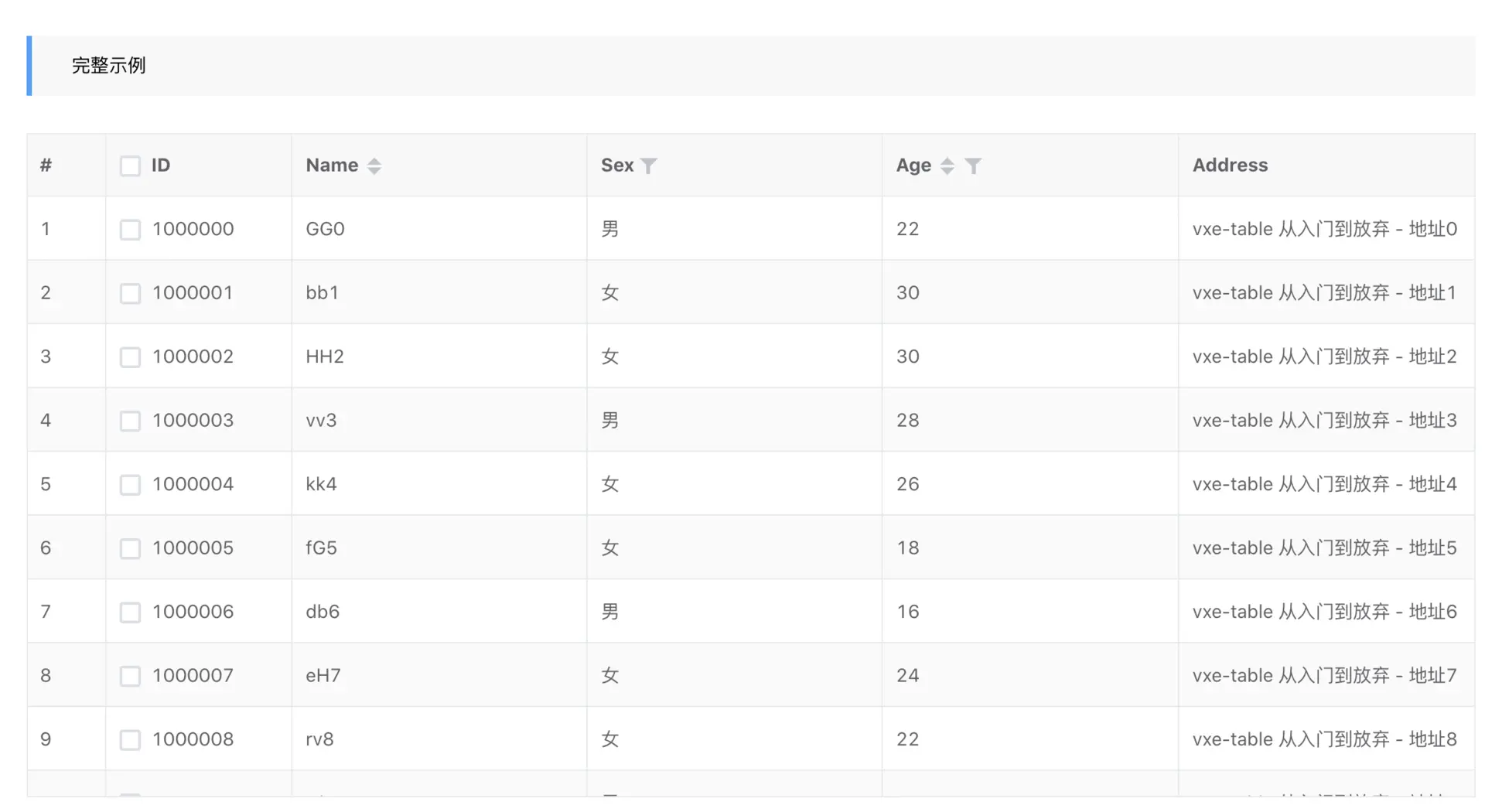Click the Name cell GG0
The image size is (1485, 812).
[325, 229]
